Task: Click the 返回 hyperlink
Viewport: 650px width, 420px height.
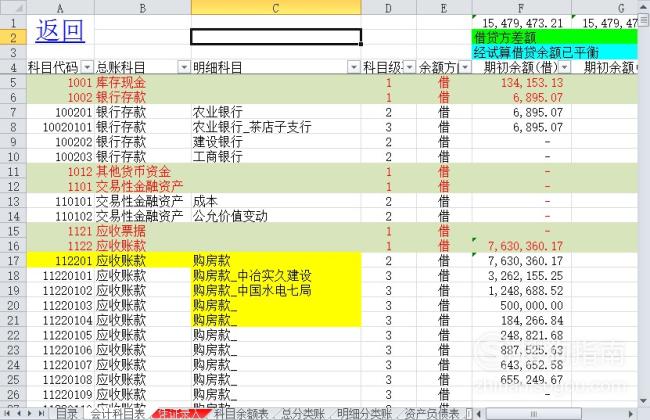Action: [60, 31]
